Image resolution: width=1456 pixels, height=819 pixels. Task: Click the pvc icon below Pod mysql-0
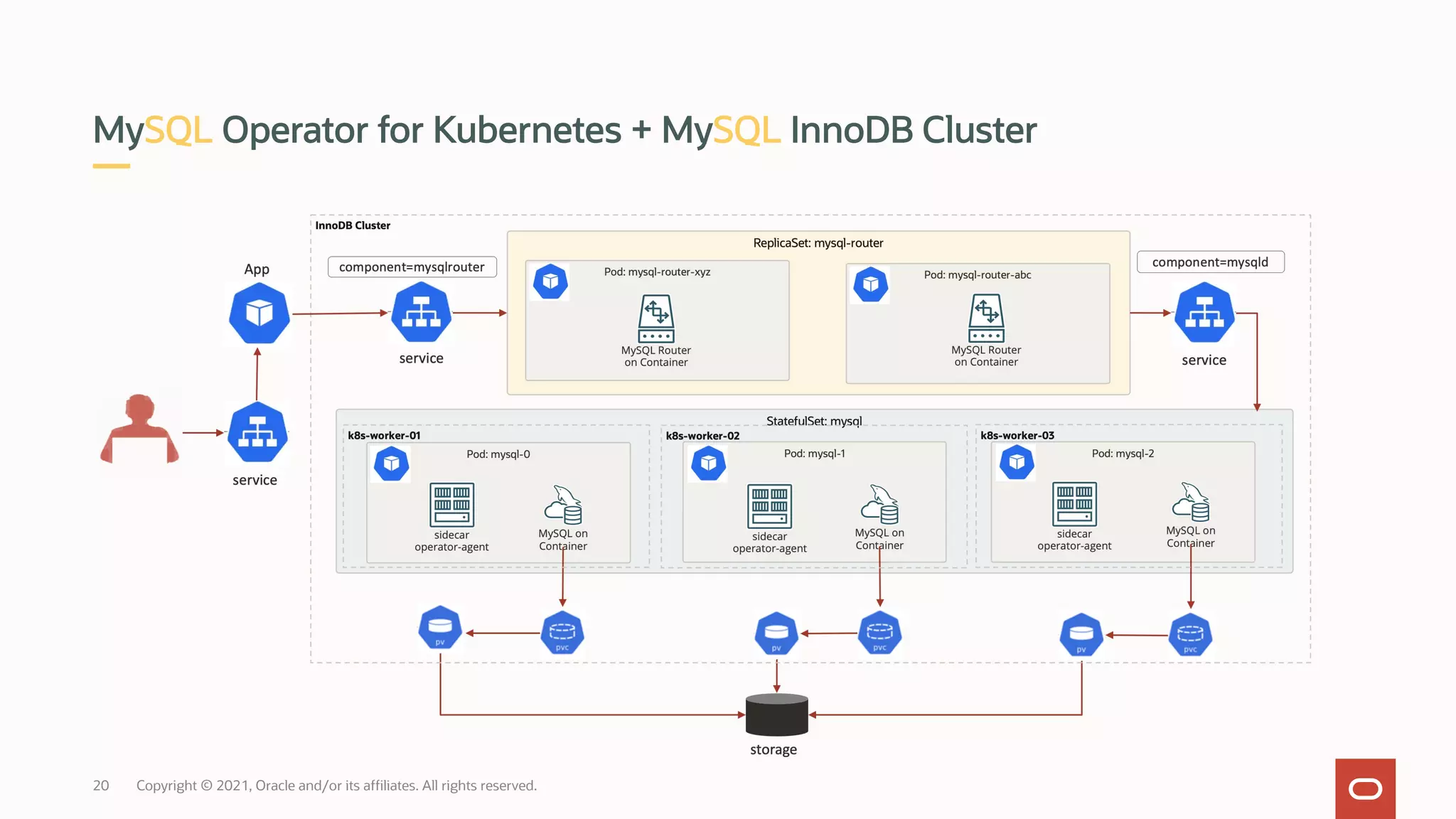click(x=562, y=633)
